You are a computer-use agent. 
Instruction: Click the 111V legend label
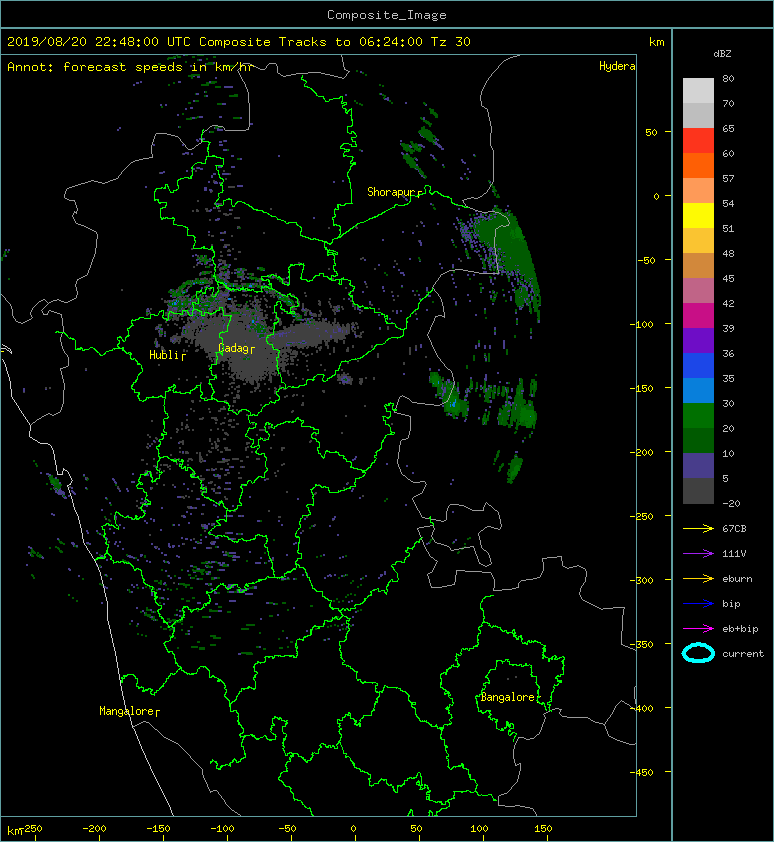pyautogui.click(x=734, y=554)
